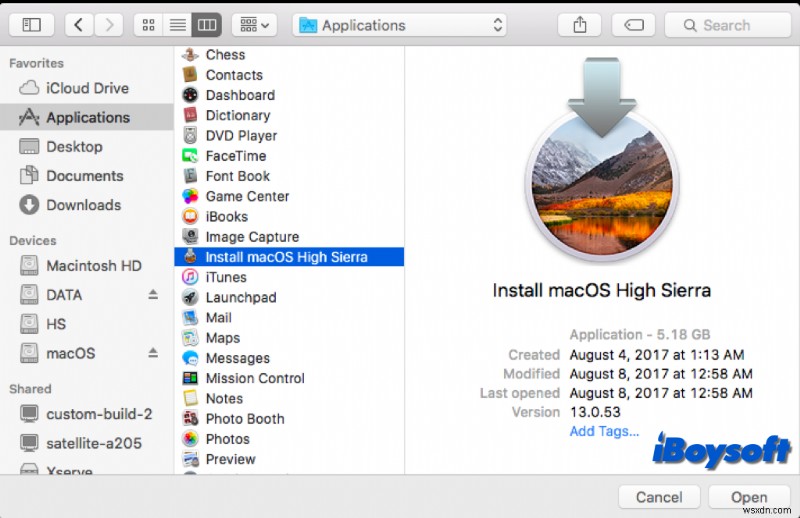The image size is (800, 518).
Task: Select the Image Capture application
Action: (x=289, y=237)
